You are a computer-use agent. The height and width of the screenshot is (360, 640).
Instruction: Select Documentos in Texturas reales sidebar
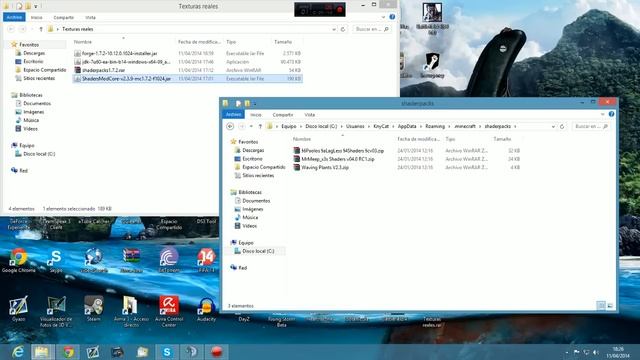click(37, 104)
